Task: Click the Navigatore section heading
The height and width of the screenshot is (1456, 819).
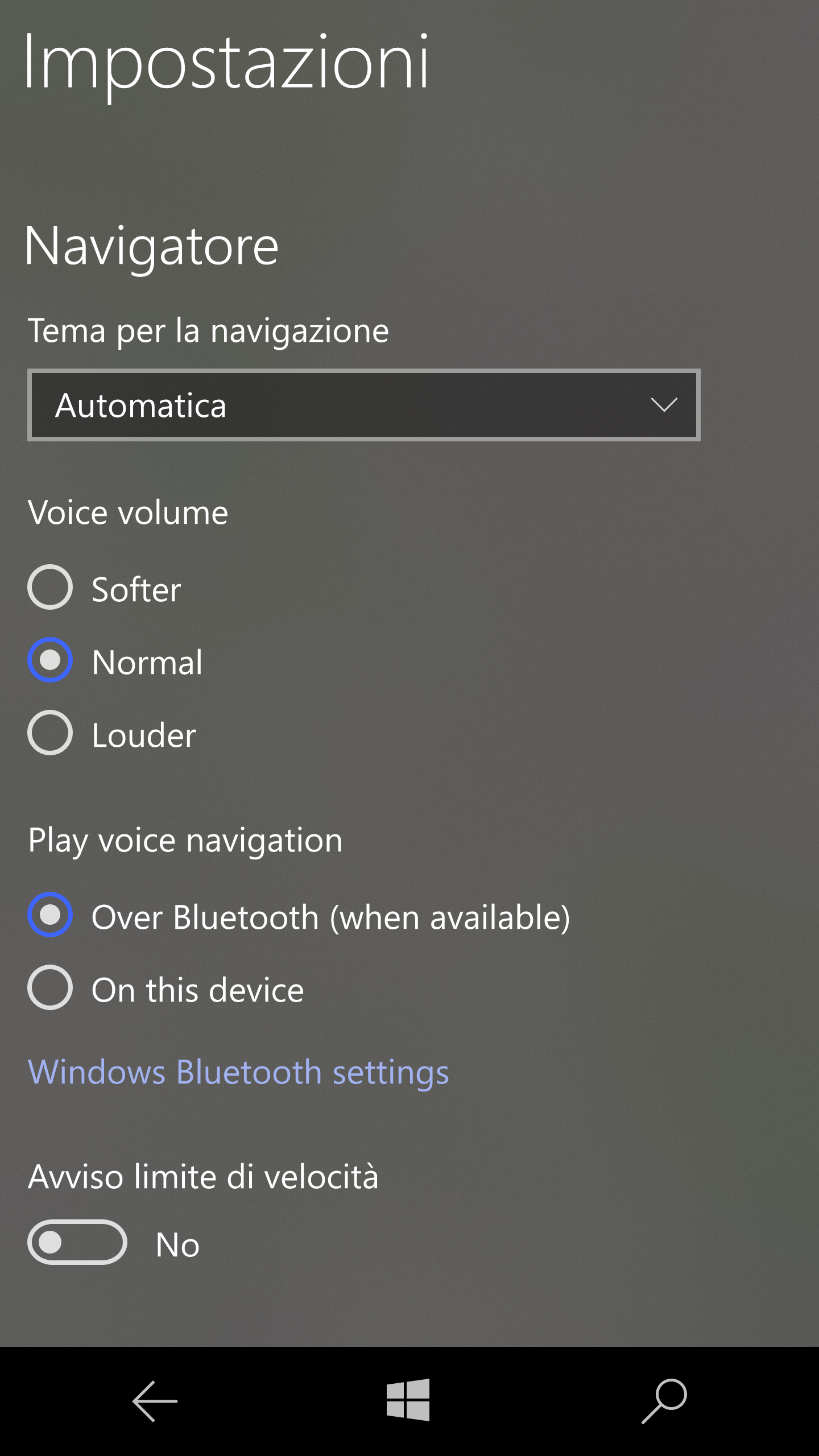Action: pos(152,246)
